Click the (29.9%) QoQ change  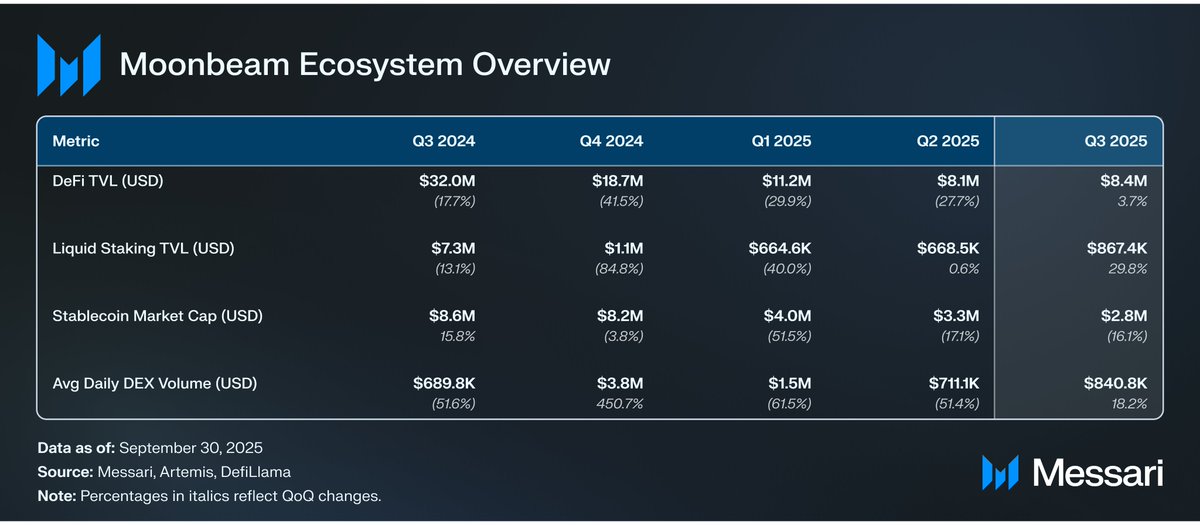(x=786, y=202)
